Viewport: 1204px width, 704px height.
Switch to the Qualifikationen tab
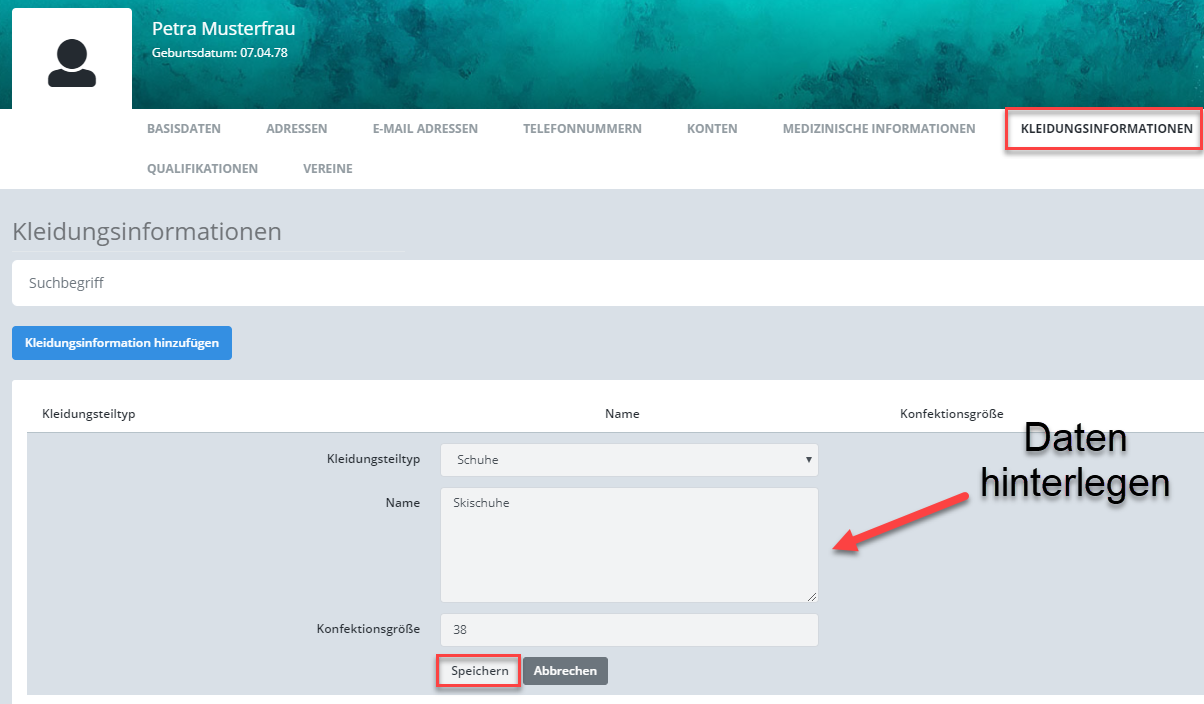pyautogui.click(x=202, y=169)
